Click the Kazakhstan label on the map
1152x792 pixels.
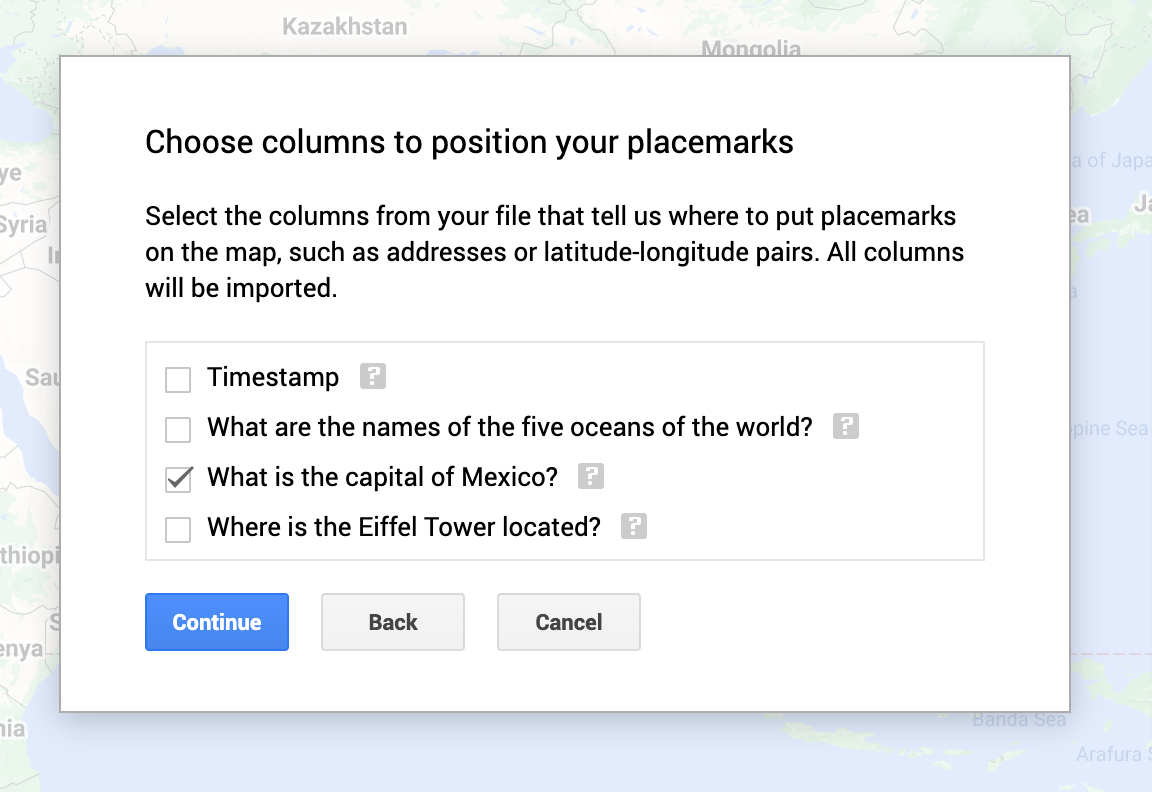[344, 25]
